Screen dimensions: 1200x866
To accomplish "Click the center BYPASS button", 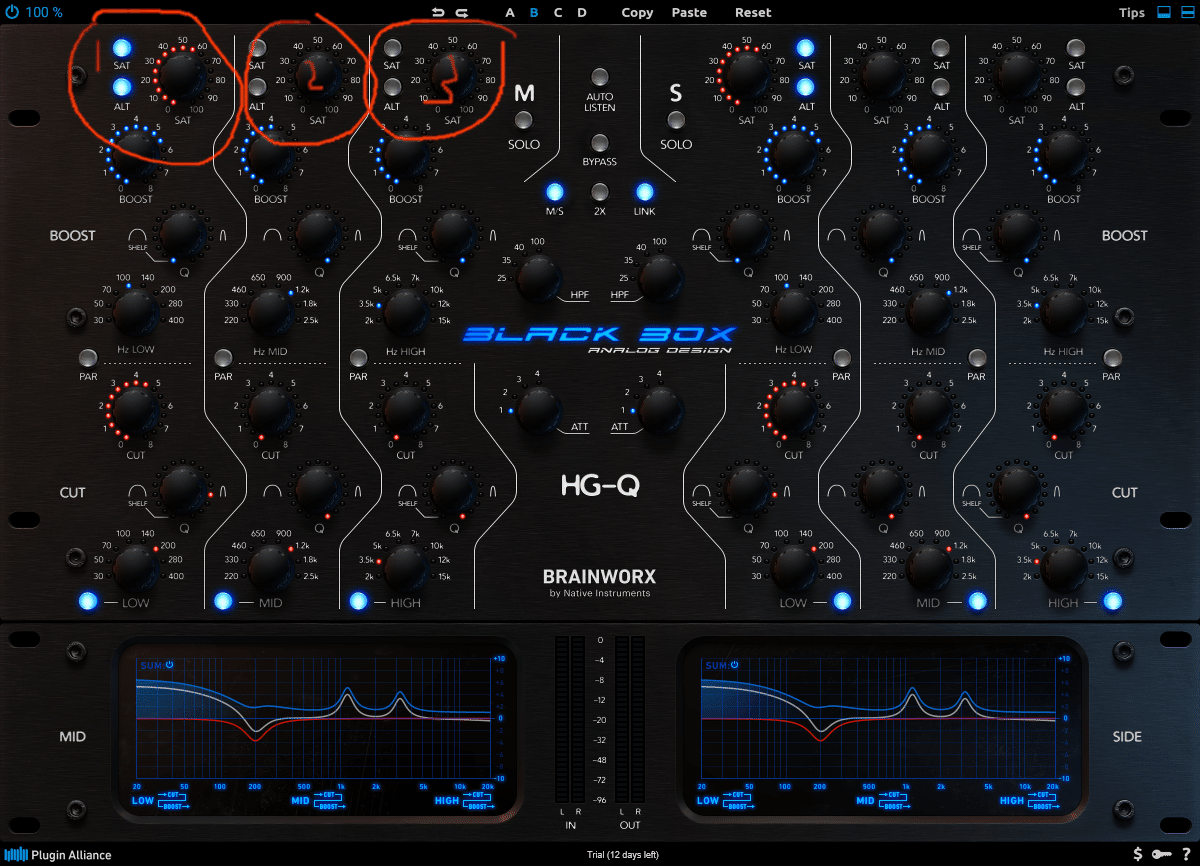I will point(600,142).
